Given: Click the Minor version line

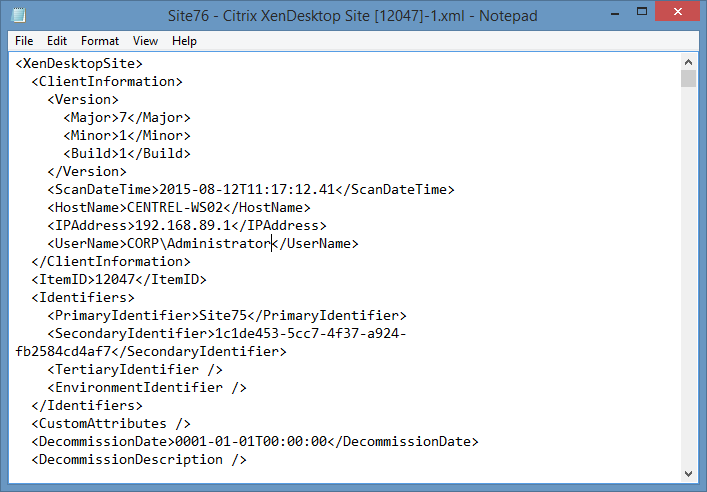Looking at the screenshot, I should pos(127,136).
